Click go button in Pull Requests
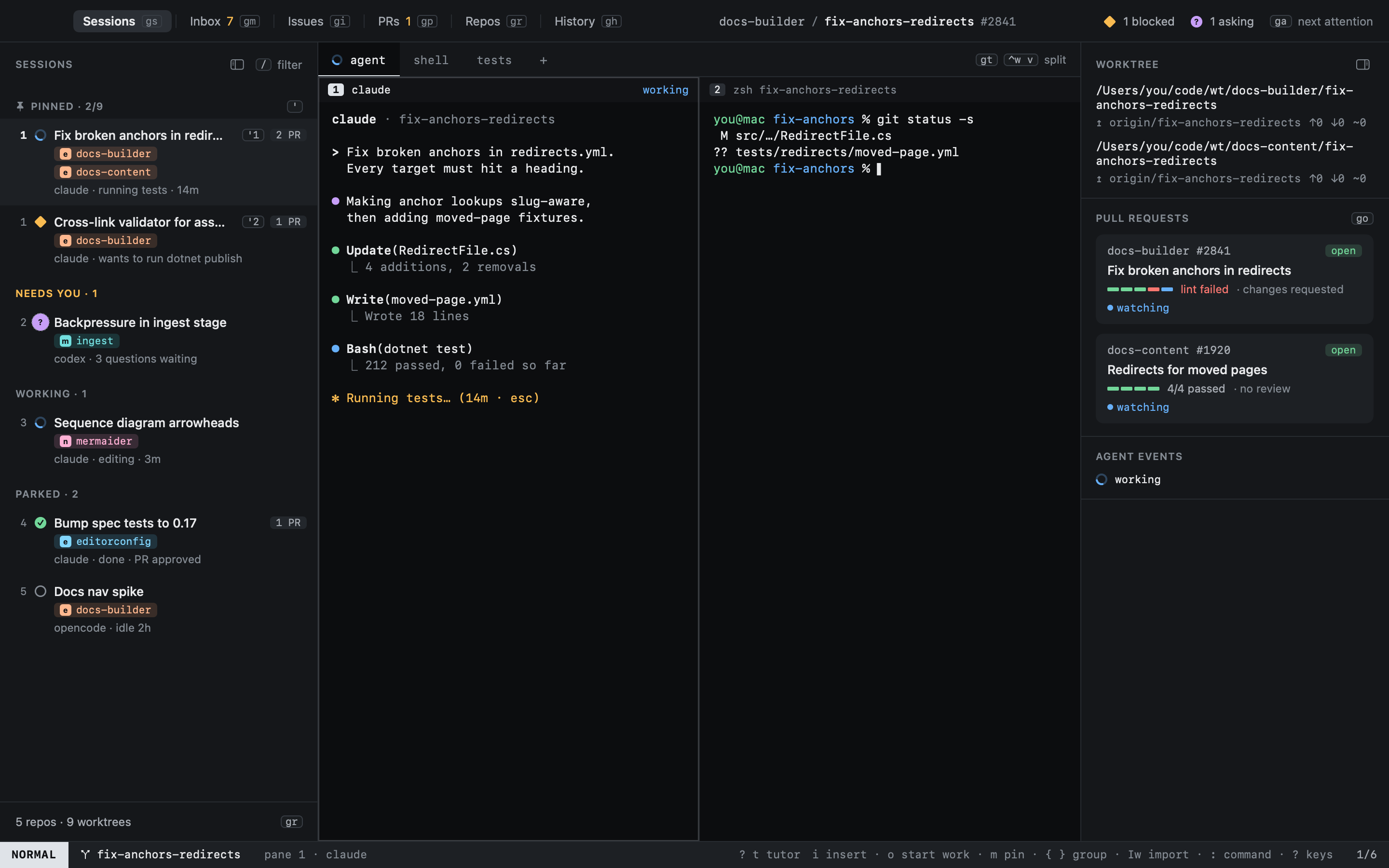The image size is (1389, 868). (1362, 218)
